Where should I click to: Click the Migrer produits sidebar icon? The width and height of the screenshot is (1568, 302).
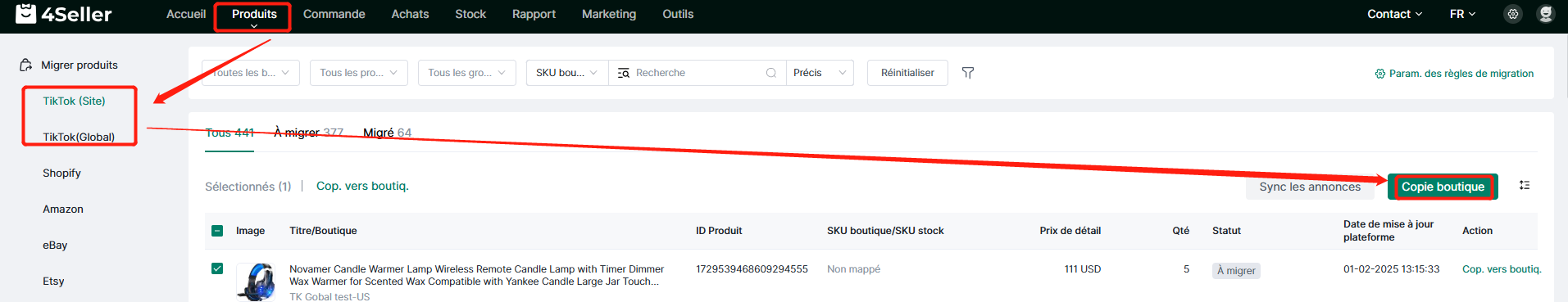click(26, 65)
